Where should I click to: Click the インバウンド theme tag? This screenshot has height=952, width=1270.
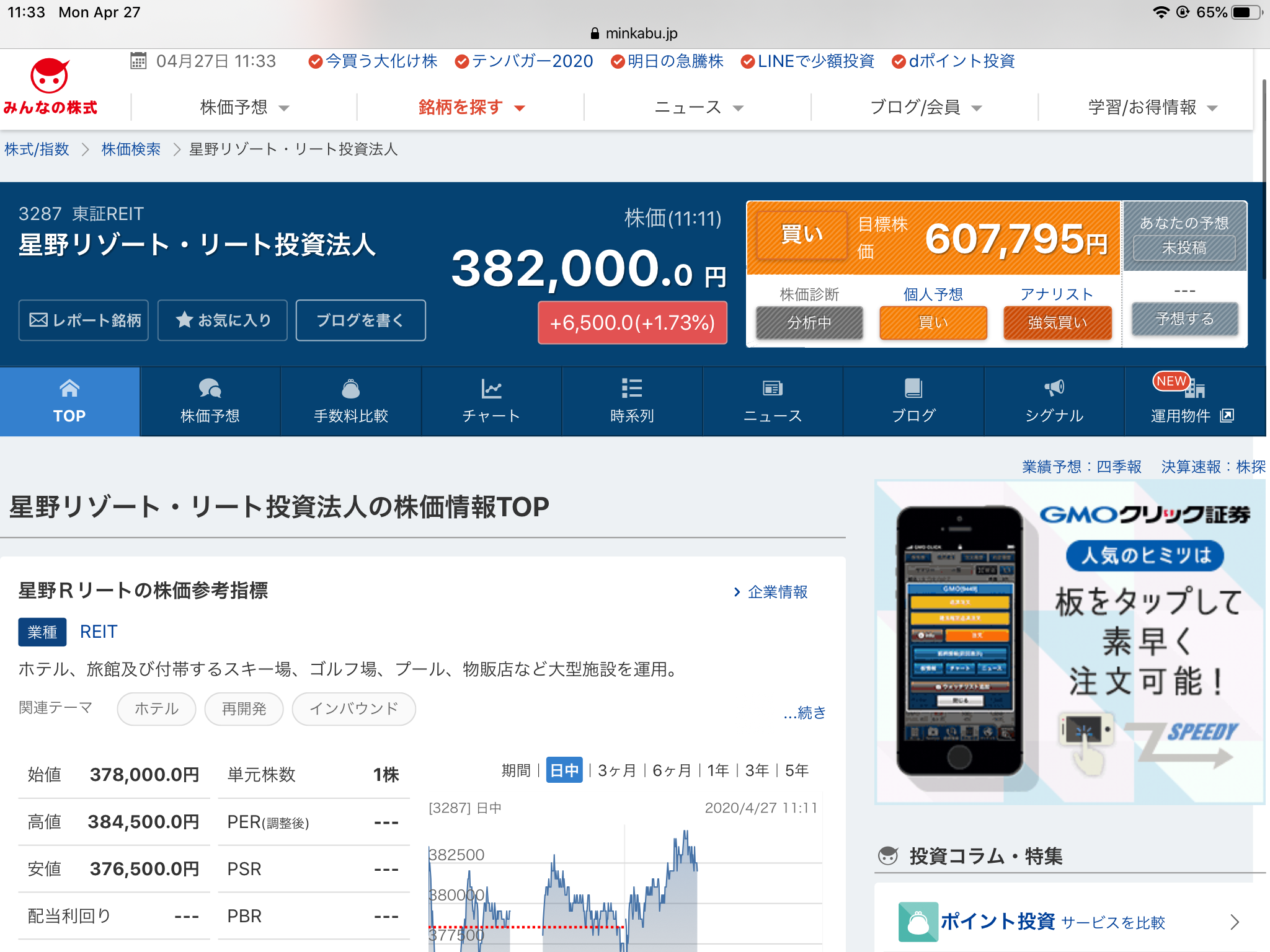353,708
